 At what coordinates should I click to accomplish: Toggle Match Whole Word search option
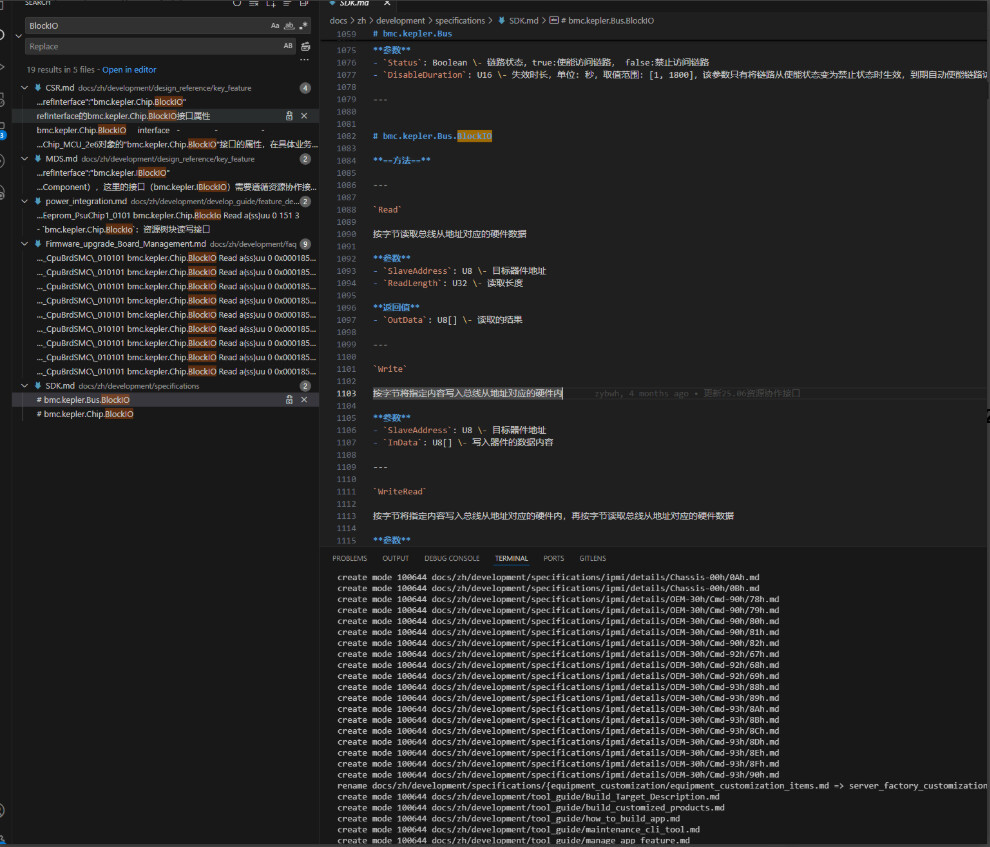point(289,26)
